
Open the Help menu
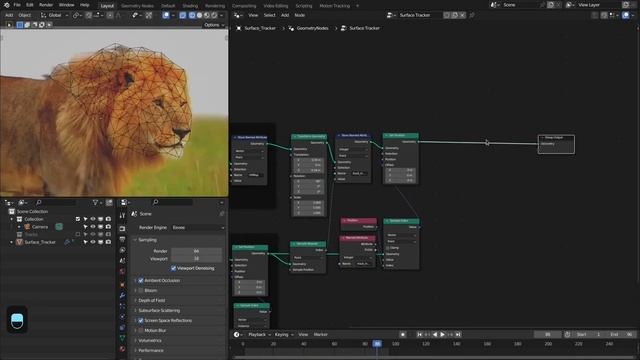point(84,5)
